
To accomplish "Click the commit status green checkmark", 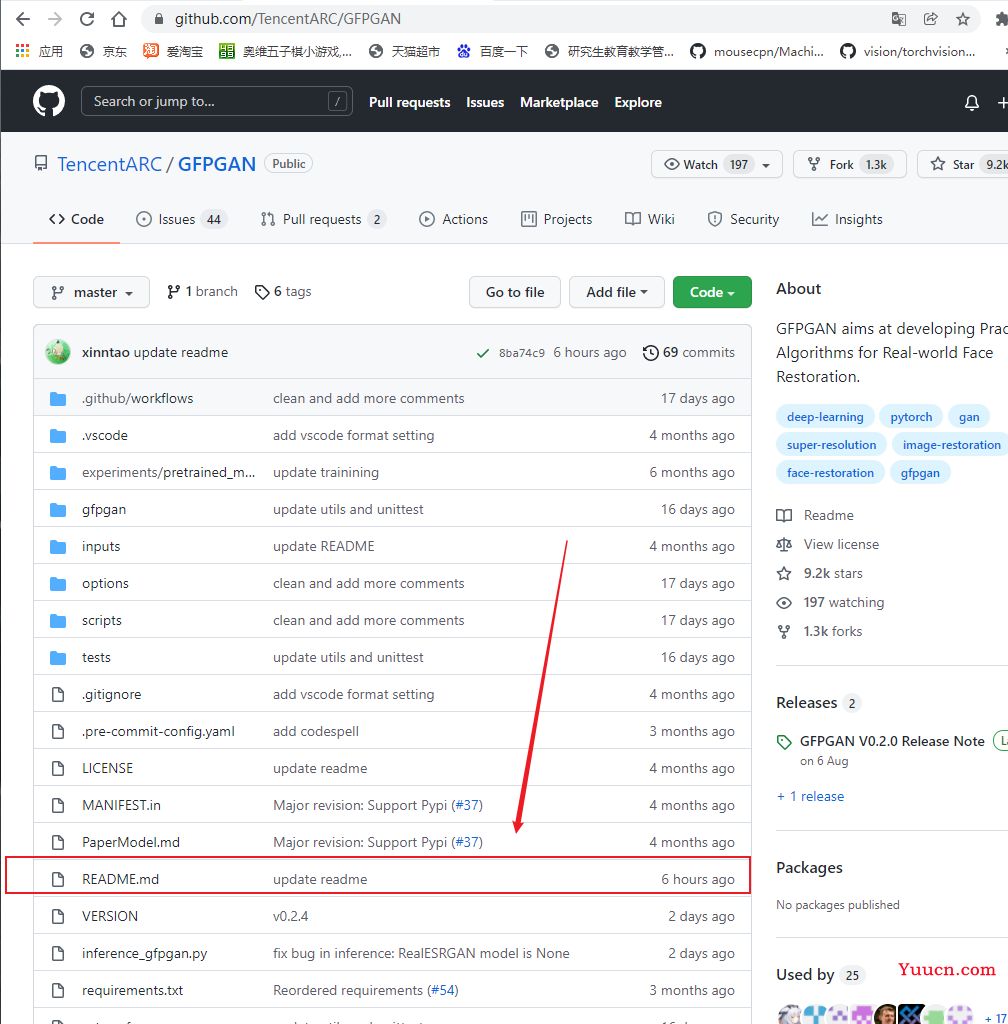I will click(x=483, y=353).
